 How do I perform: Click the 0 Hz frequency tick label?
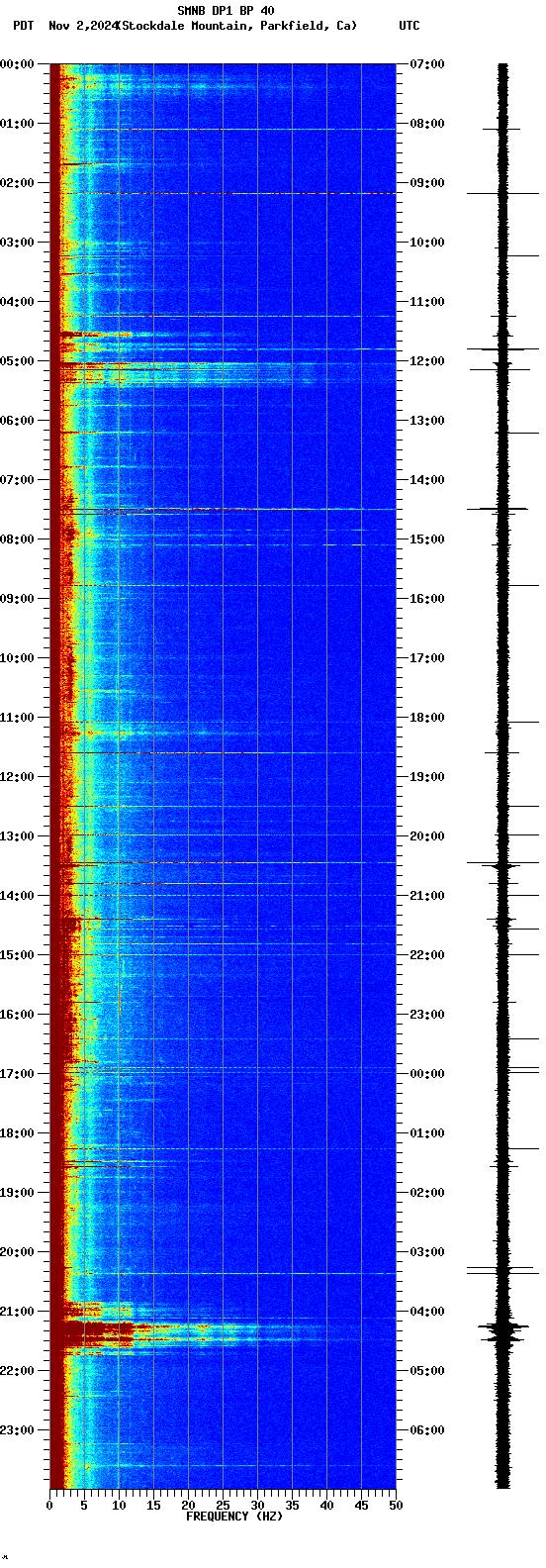[49, 1506]
